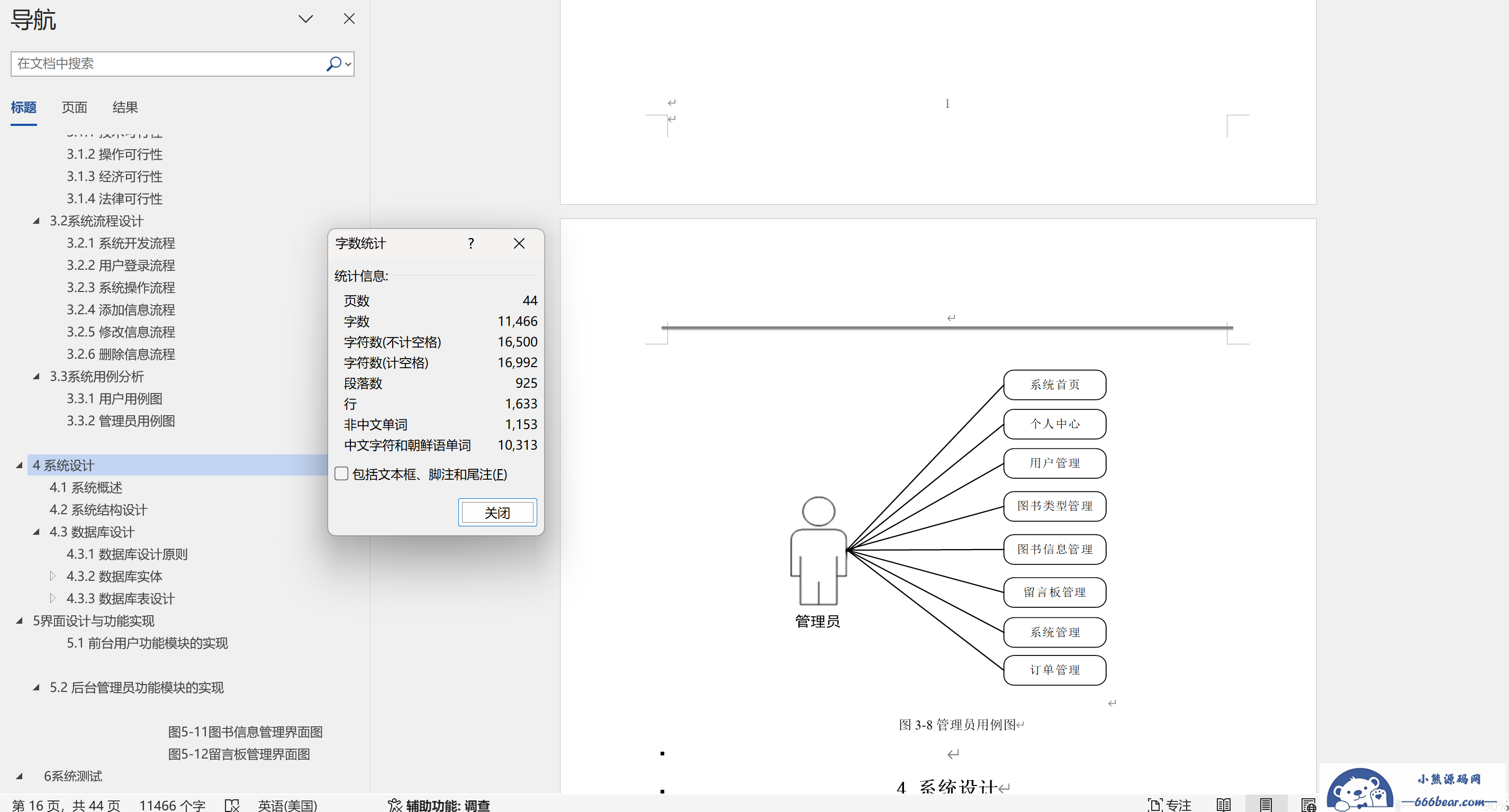
Task: Switch to the 标题 tab
Action: click(x=23, y=108)
